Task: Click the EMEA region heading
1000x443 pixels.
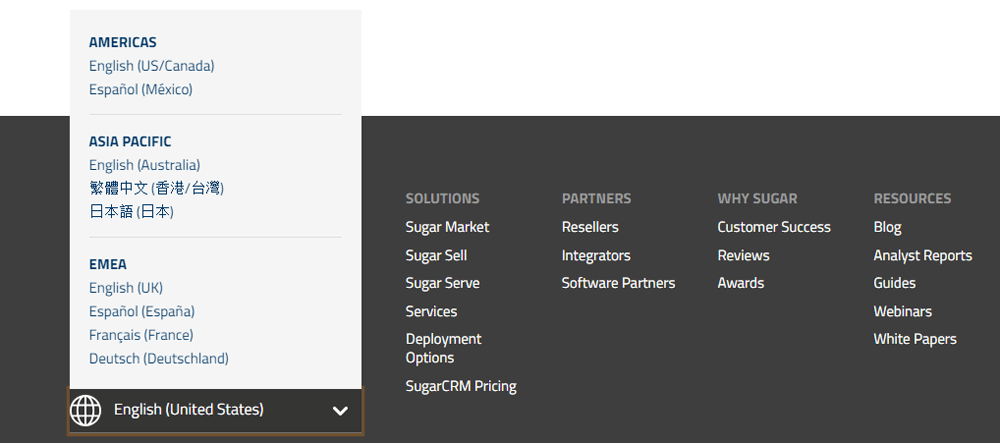Action: (108, 265)
